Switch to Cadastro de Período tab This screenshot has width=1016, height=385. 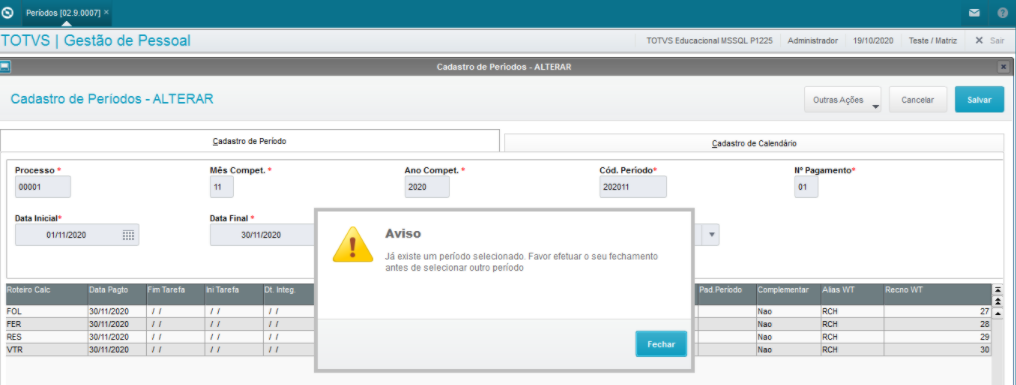point(250,141)
